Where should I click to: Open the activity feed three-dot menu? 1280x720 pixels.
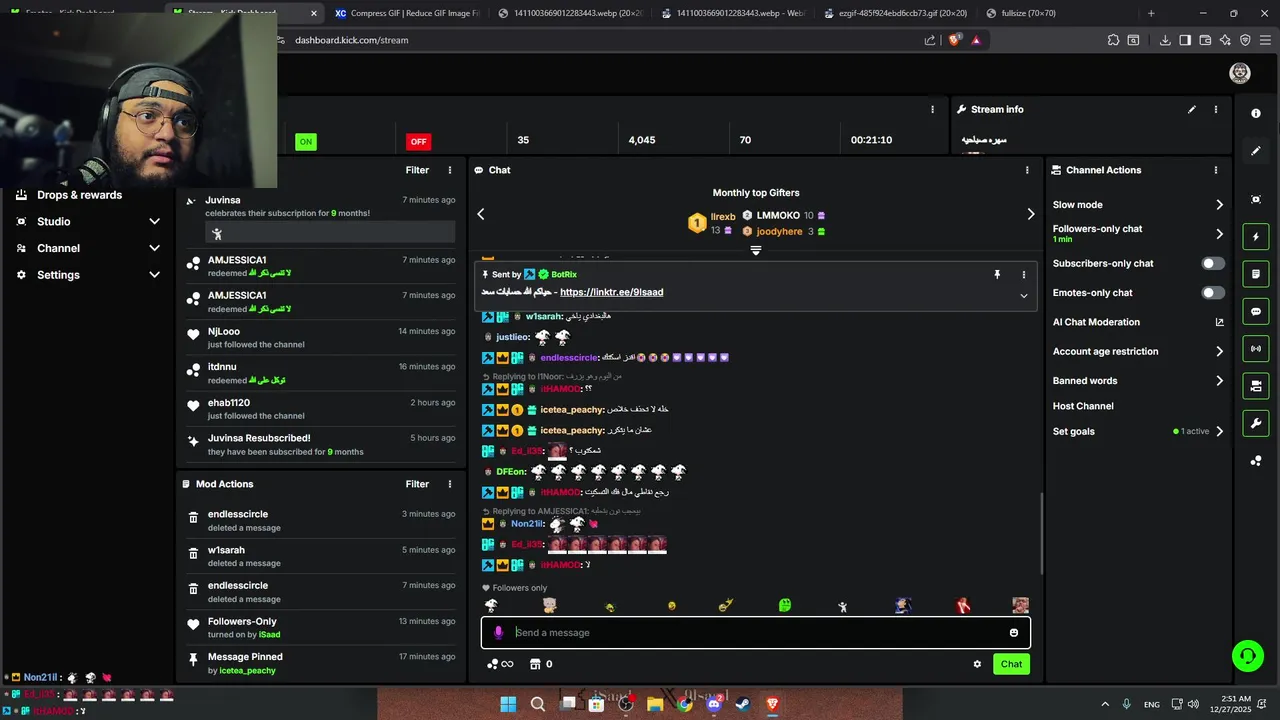pos(450,170)
